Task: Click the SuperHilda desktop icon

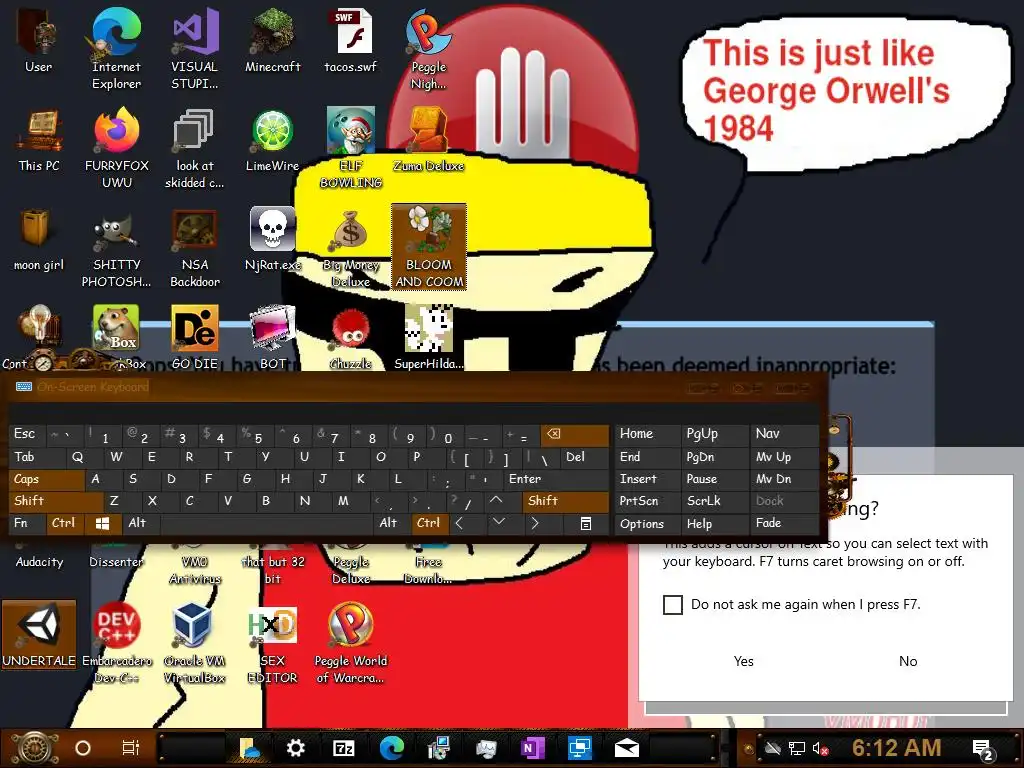Action: (x=428, y=338)
